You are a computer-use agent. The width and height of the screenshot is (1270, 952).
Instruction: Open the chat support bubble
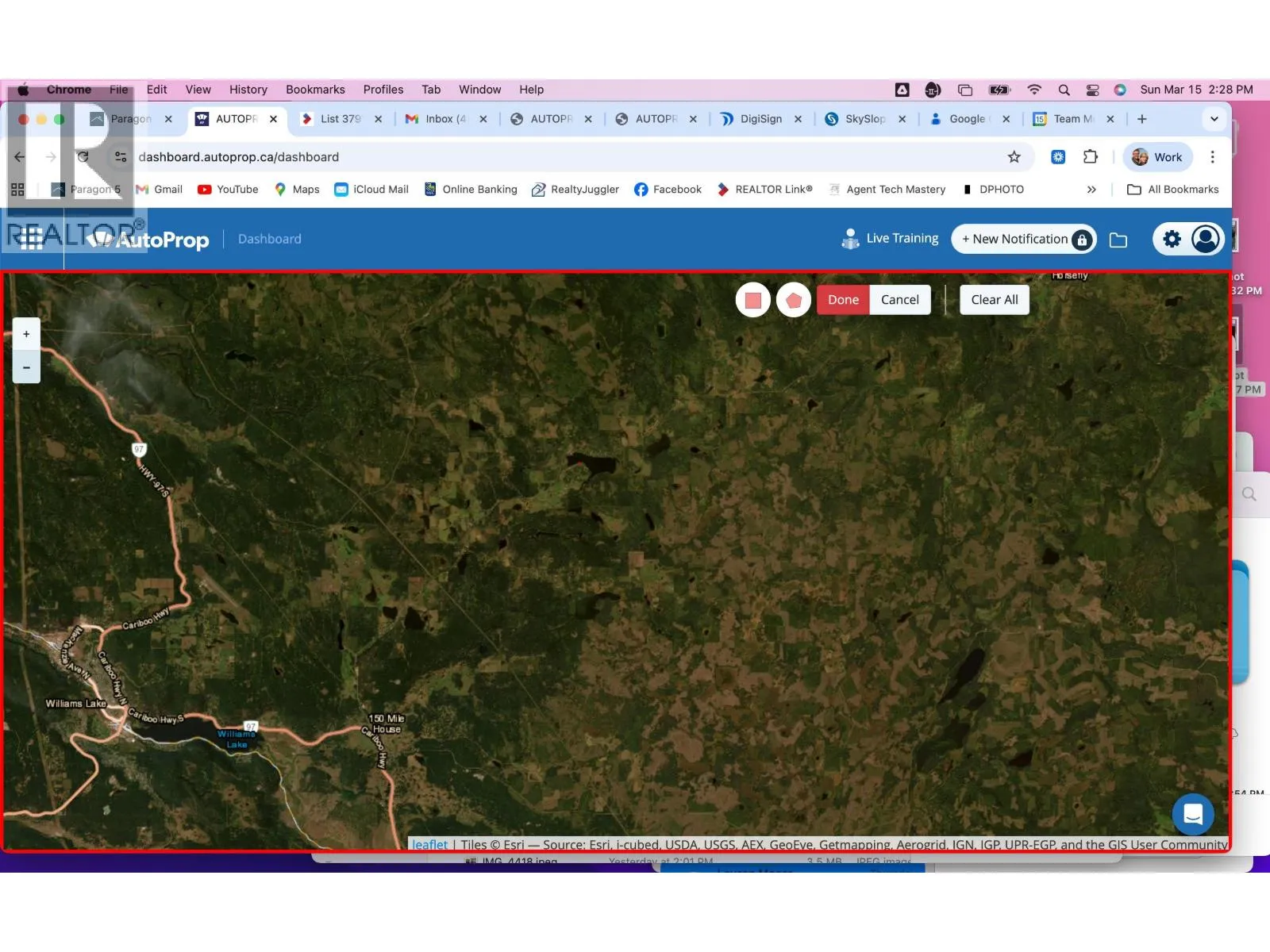pyautogui.click(x=1192, y=814)
